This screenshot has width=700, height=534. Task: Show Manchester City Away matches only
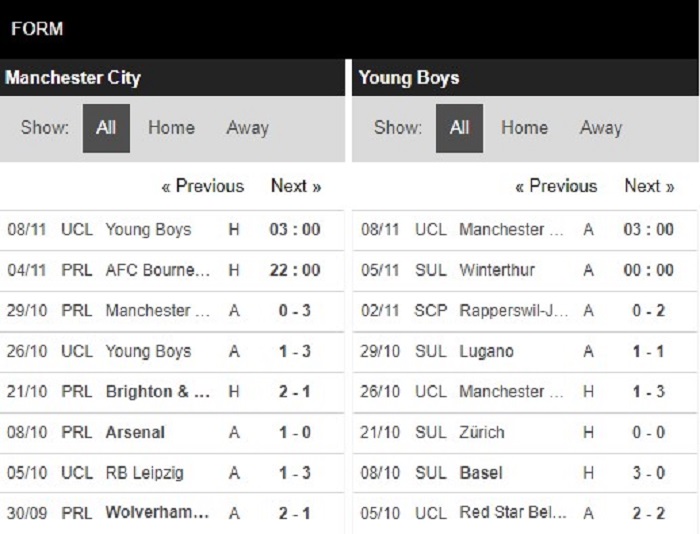(247, 128)
